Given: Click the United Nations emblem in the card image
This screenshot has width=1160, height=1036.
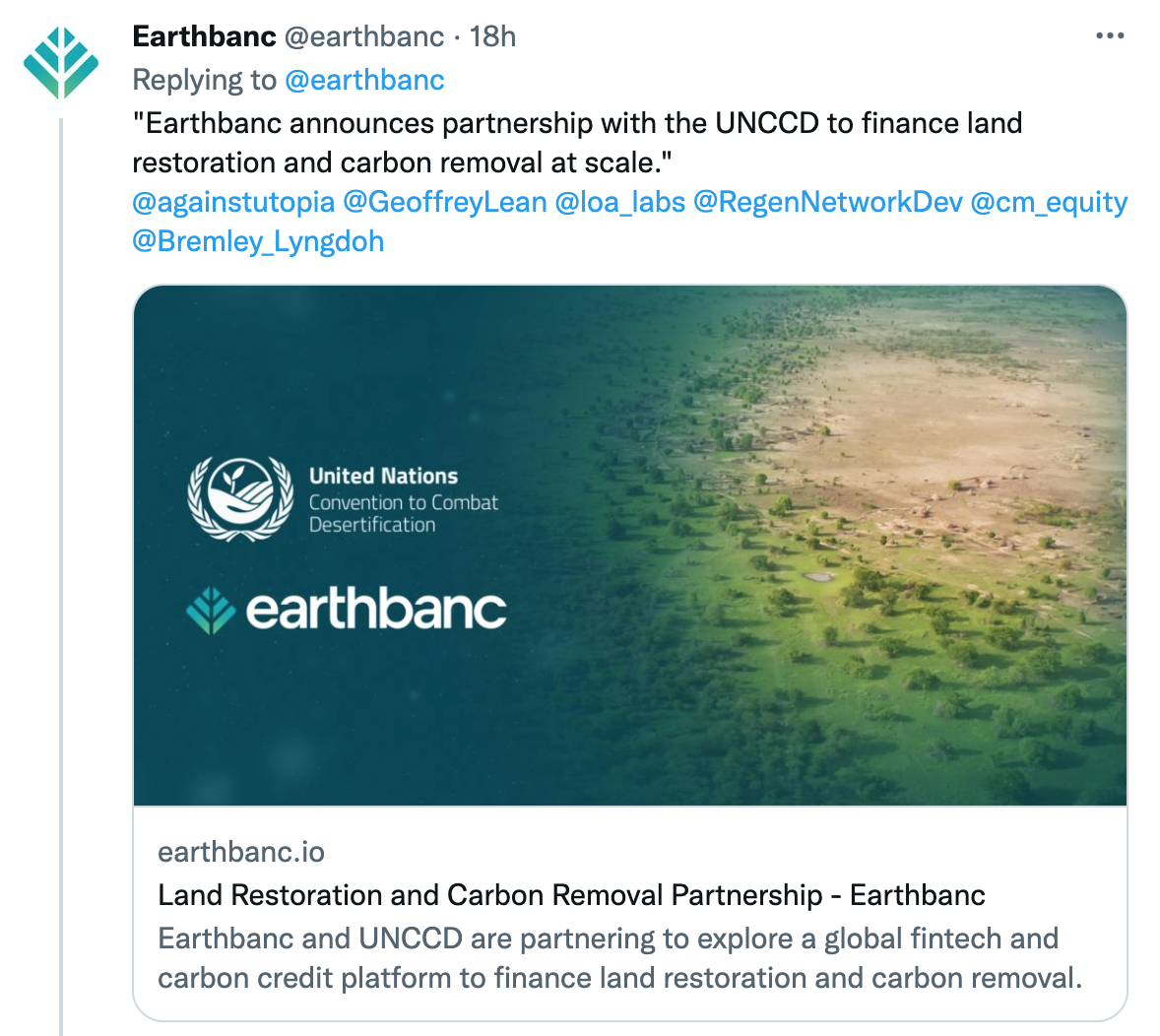Looking at the screenshot, I should 240,498.
